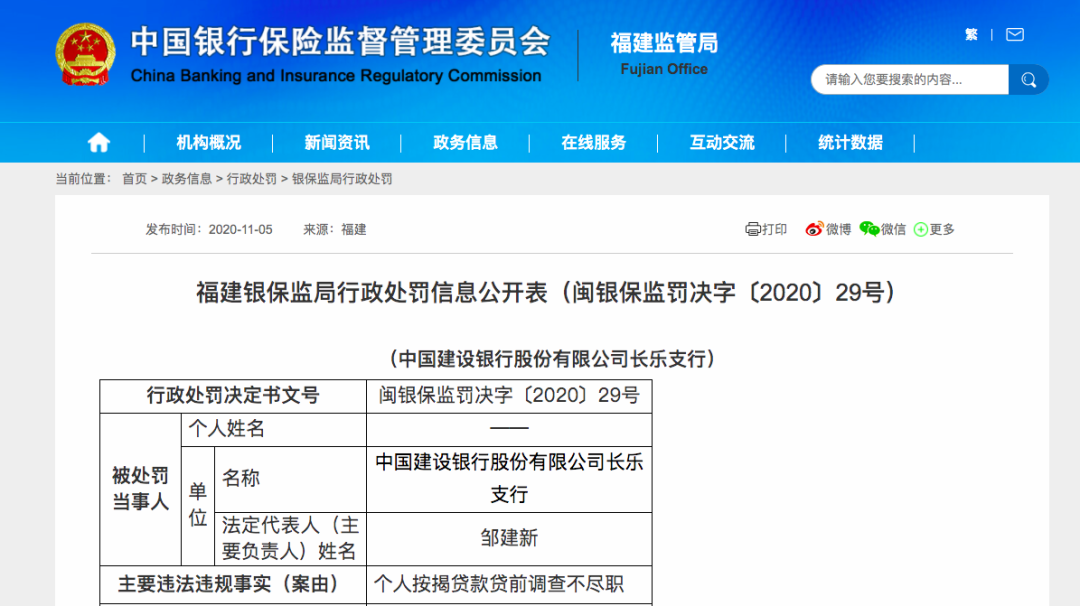The image size is (1080, 606).
Task: Open the home icon in navigation bar
Action: tap(98, 143)
